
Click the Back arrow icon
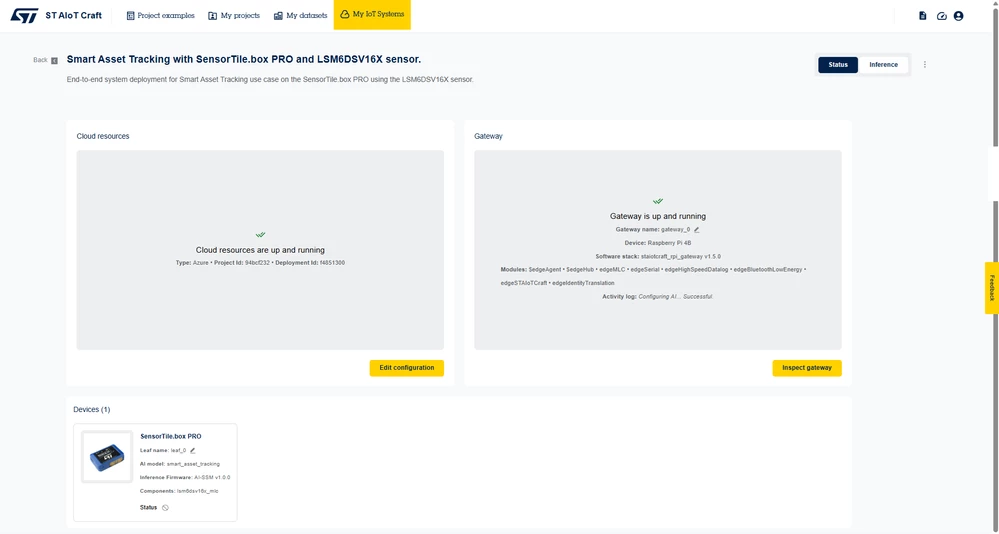click(54, 61)
